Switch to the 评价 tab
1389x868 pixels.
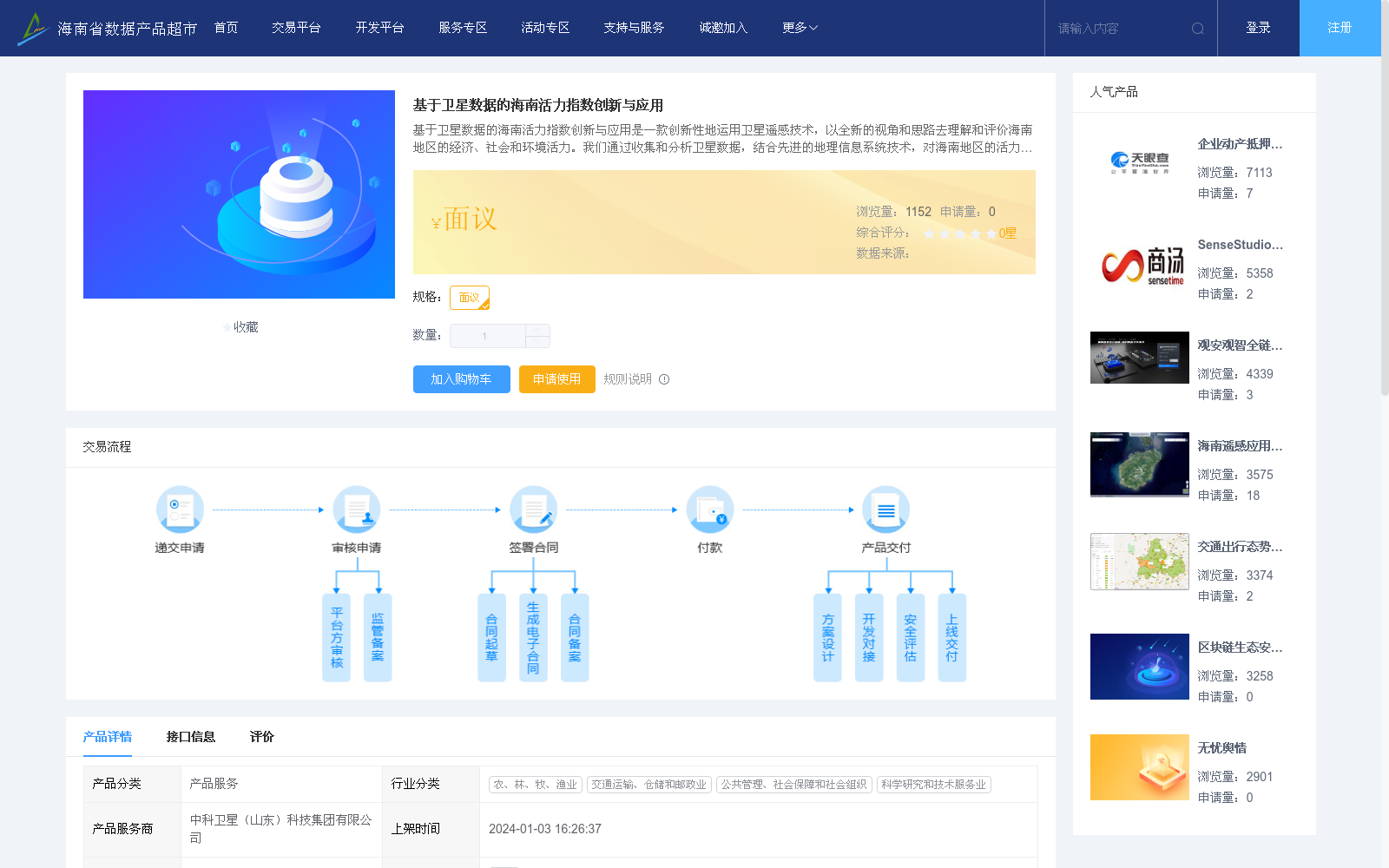coord(262,737)
